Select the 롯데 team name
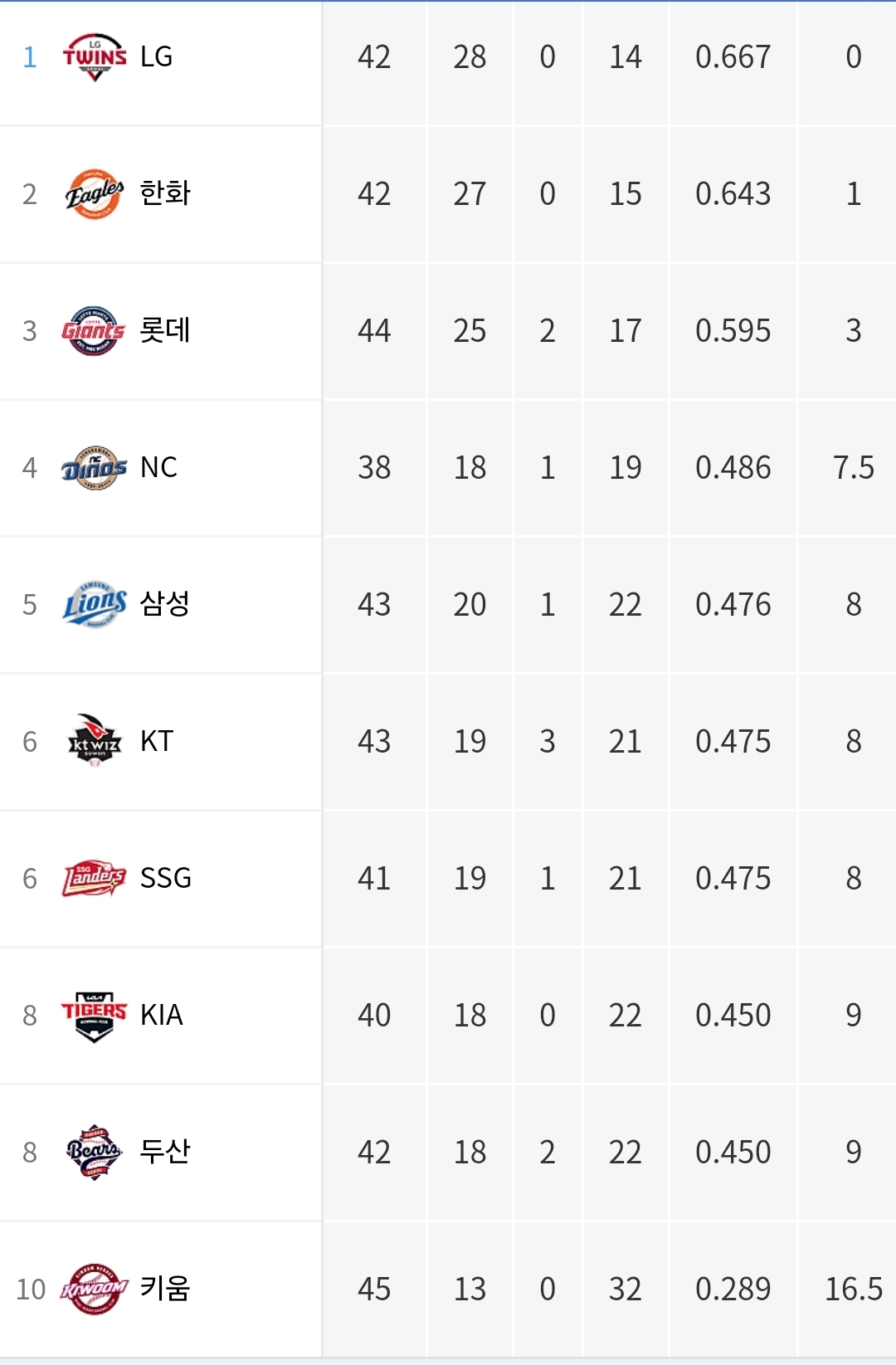This screenshot has height=1365, width=896. click(165, 330)
